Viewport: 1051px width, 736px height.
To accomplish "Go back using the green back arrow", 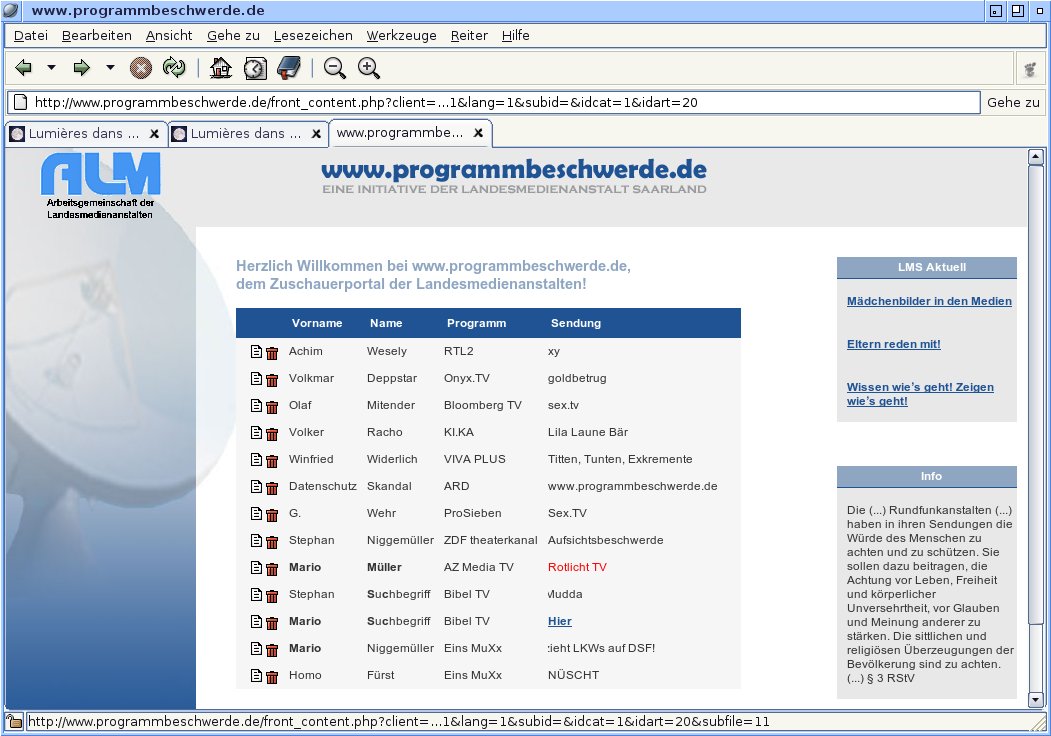I will point(24,68).
